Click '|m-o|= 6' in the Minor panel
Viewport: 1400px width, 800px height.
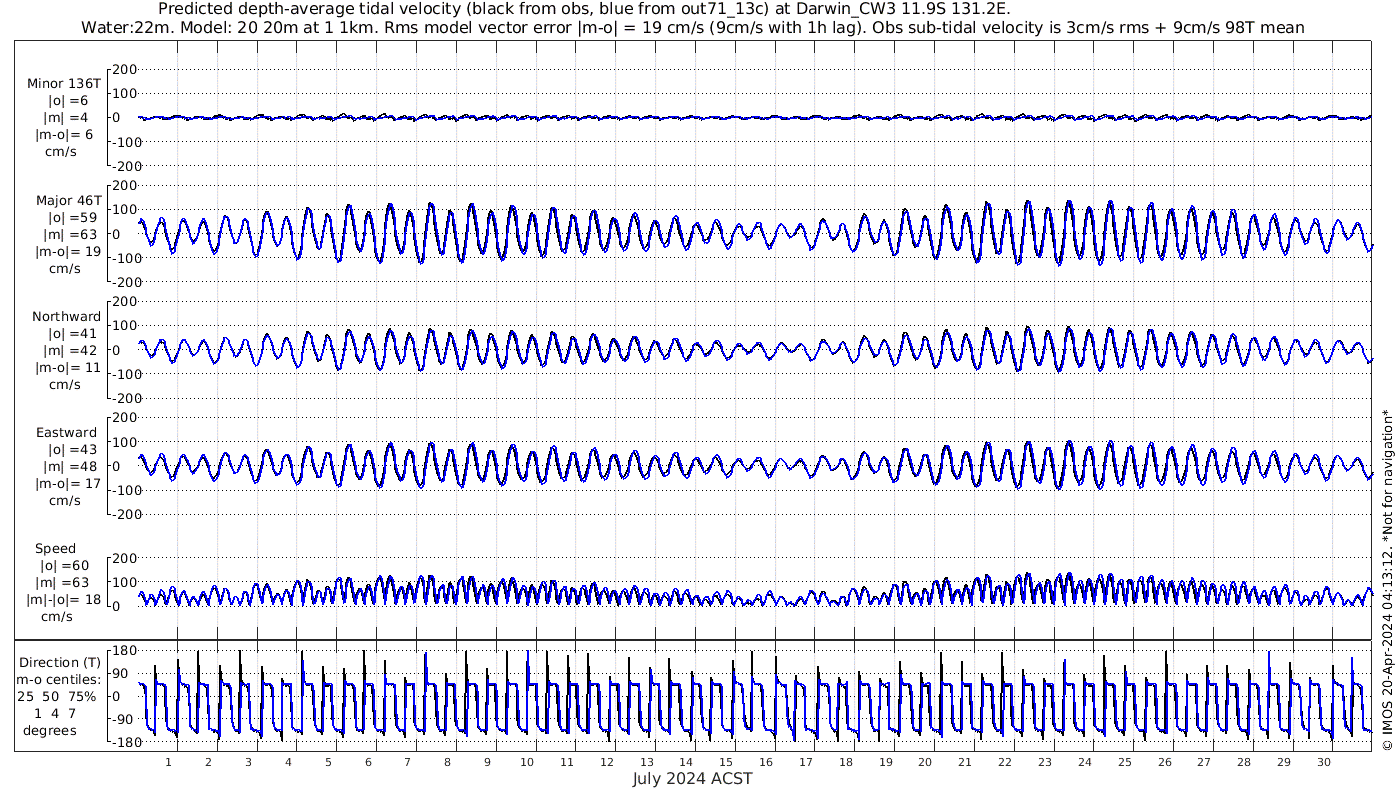[64, 134]
